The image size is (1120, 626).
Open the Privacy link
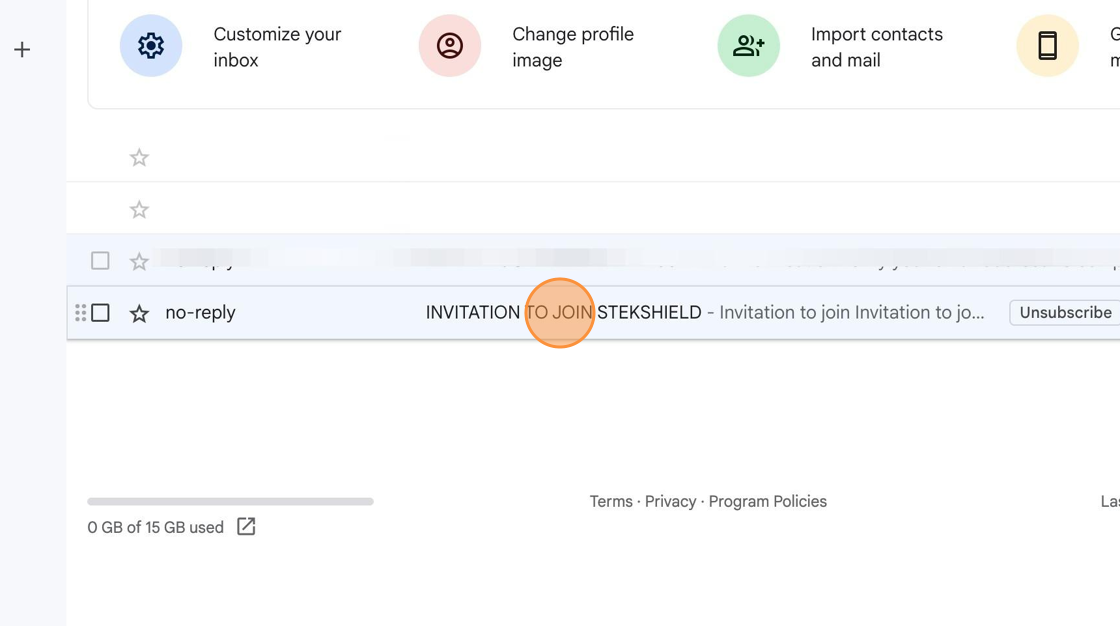[670, 502]
